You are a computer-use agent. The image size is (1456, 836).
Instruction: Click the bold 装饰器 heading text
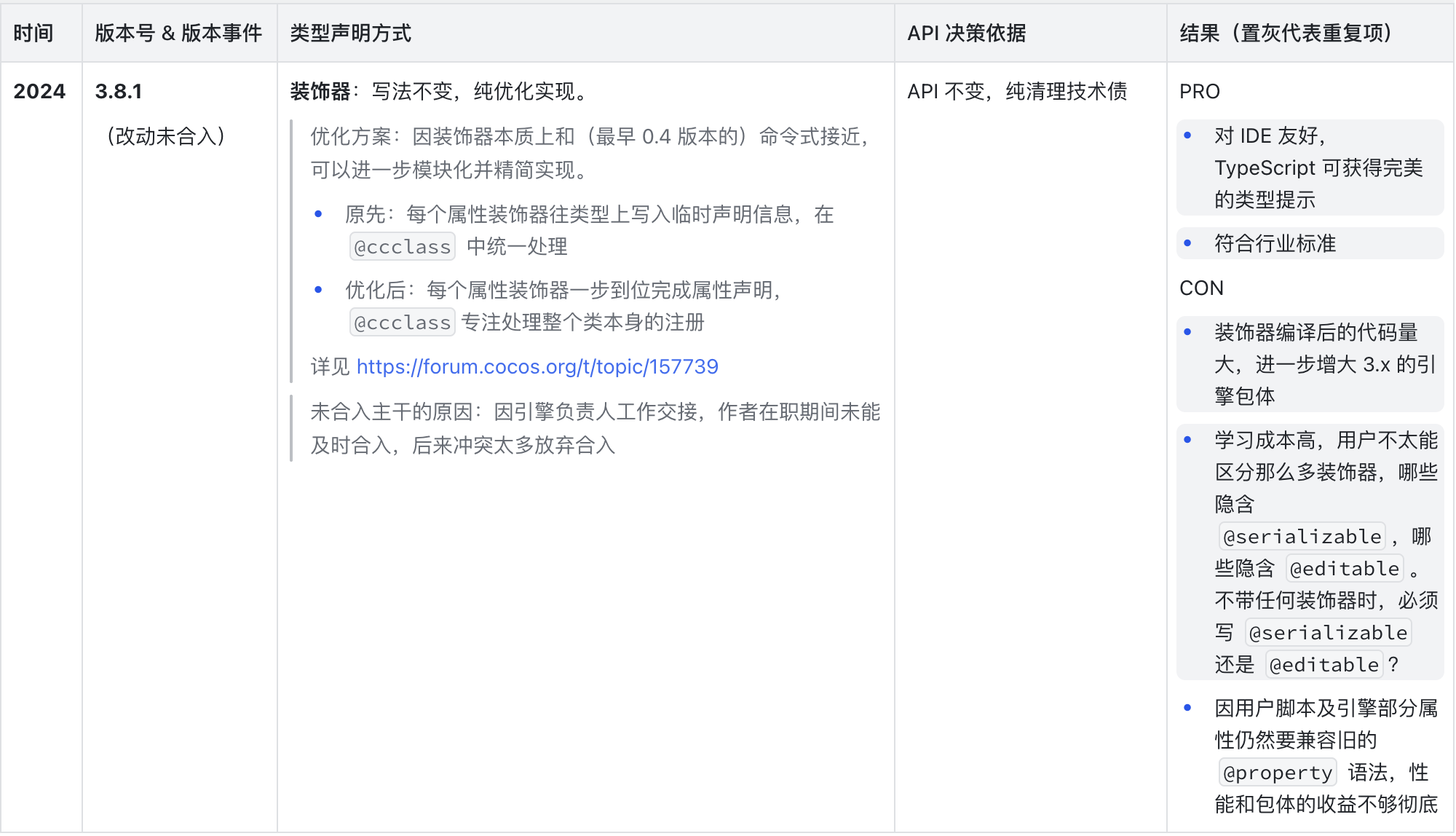tap(320, 91)
